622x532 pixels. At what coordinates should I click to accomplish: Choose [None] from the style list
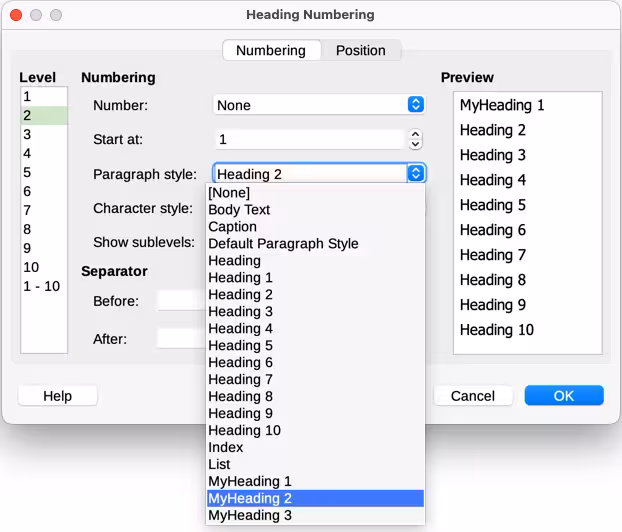(315, 193)
